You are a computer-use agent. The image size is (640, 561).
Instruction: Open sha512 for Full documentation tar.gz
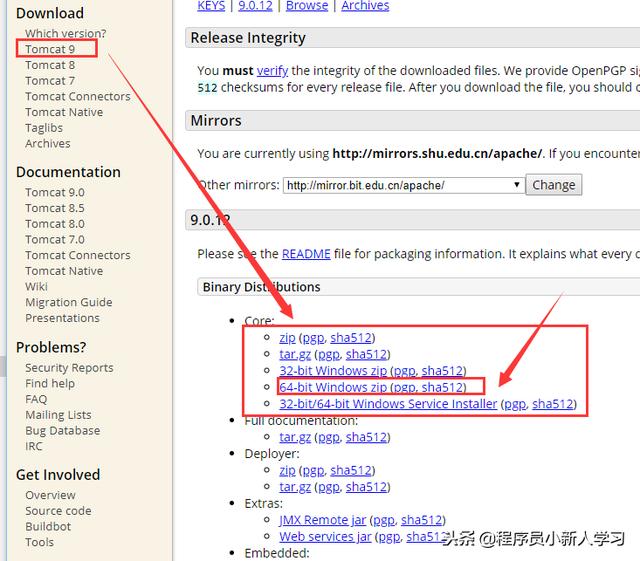click(366, 437)
